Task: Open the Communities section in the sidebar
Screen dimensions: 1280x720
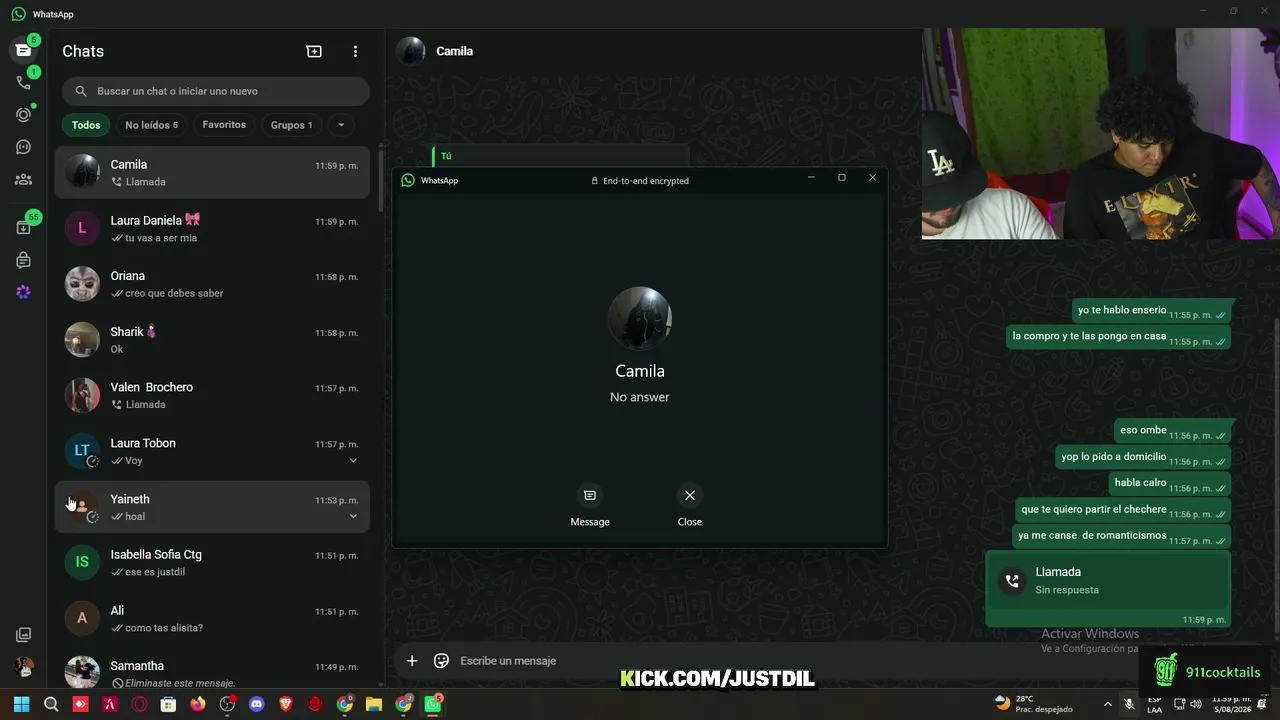Action: pyautogui.click(x=23, y=180)
